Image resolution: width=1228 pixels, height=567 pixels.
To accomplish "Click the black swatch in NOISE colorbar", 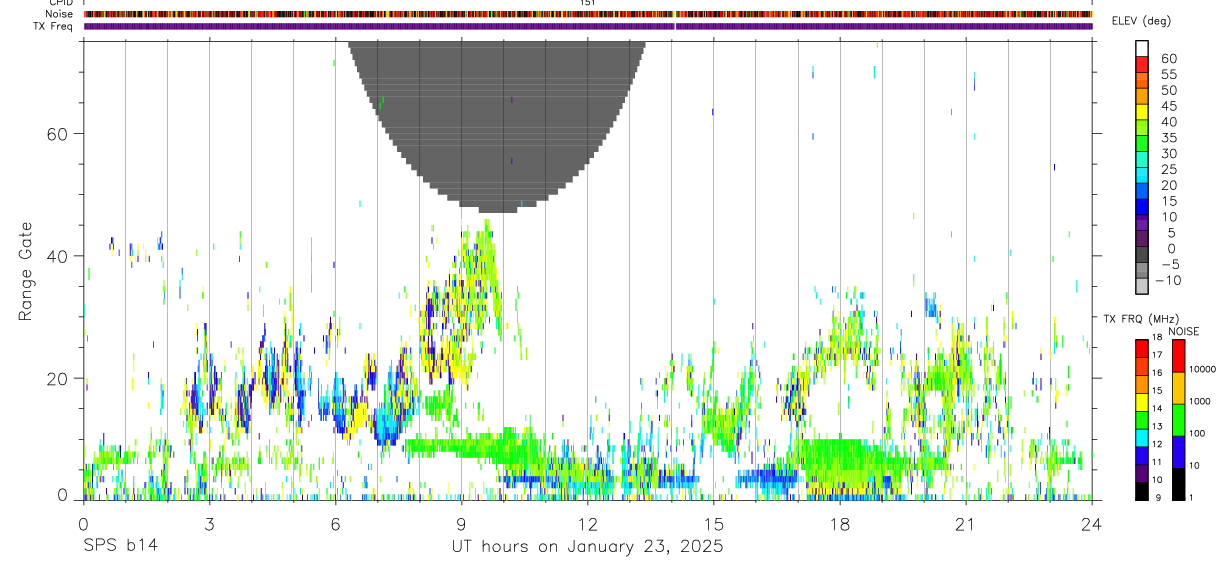I will [x=1178, y=484].
